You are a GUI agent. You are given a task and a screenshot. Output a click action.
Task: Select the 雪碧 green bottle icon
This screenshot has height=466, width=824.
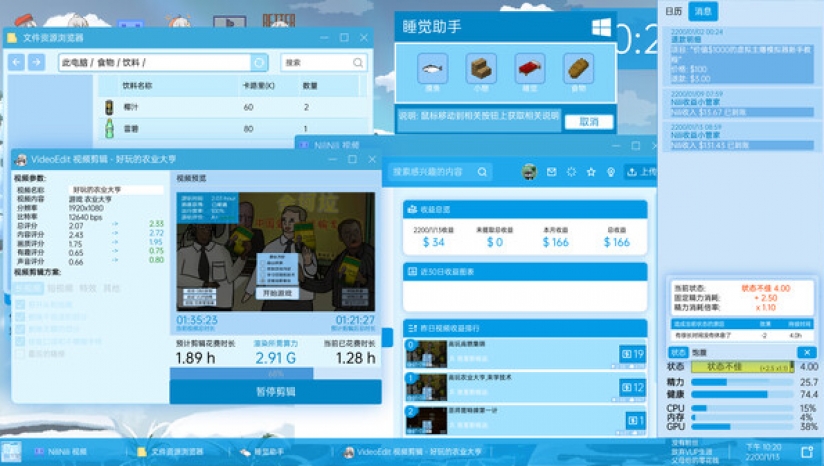[109, 129]
